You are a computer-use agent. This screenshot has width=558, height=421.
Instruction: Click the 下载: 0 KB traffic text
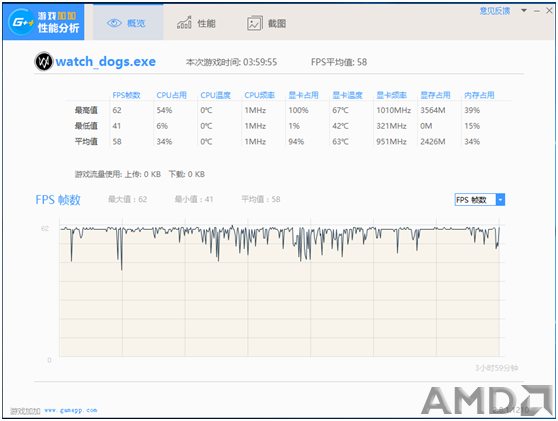tap(187, 174)
